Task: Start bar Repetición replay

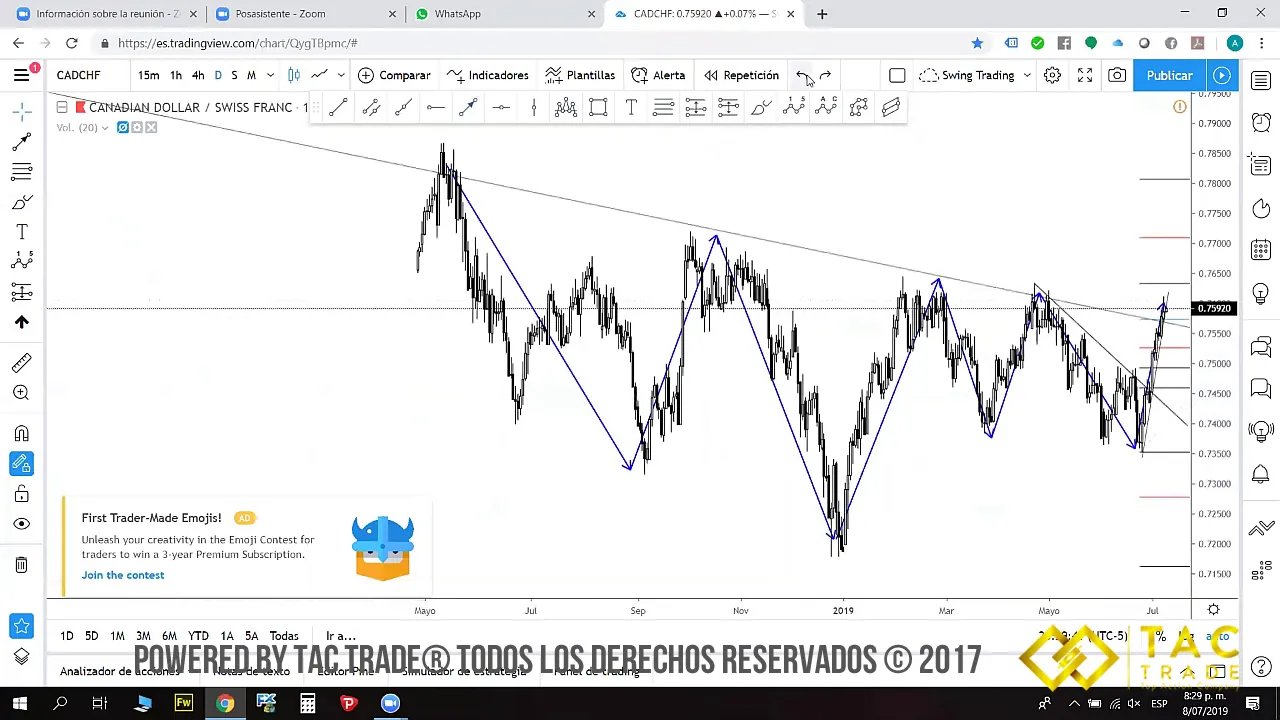Action: pyautogui.click(x=741, y=75)
